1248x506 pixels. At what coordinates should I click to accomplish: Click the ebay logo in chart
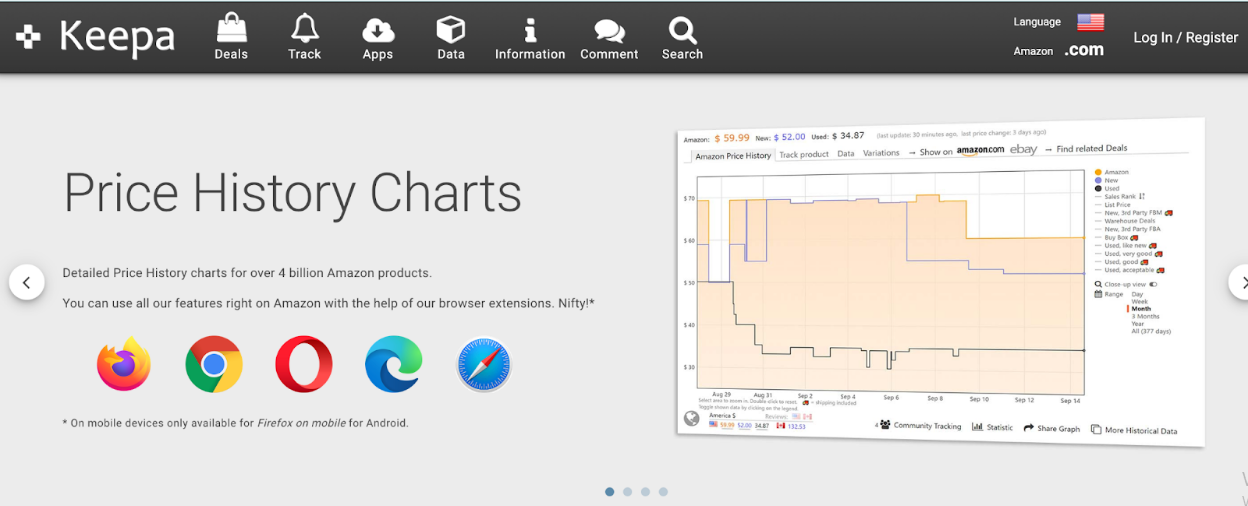pyautogui.click(x=1023, y=149)
